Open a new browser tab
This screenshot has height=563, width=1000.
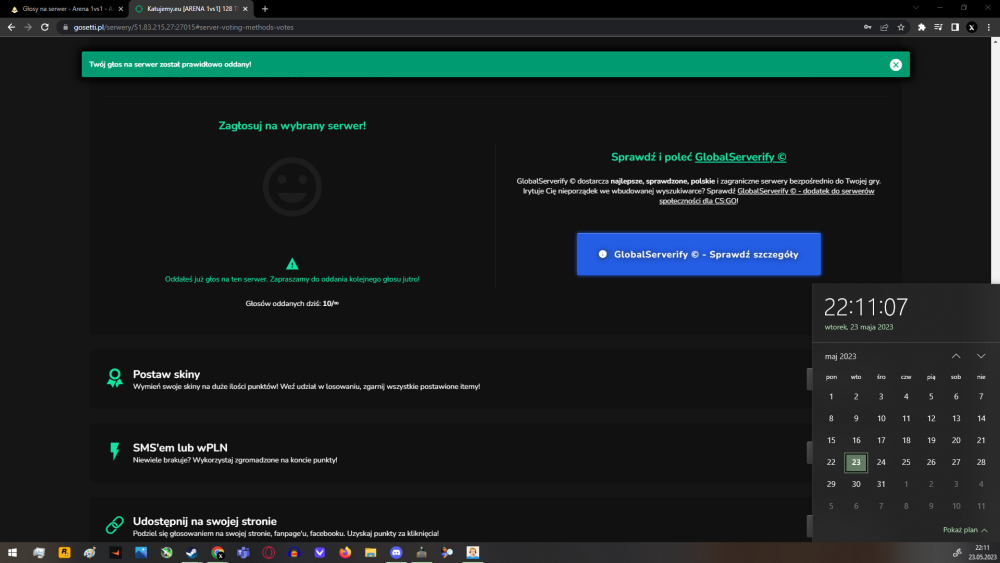pyautogui.click(x=265, y=9)
